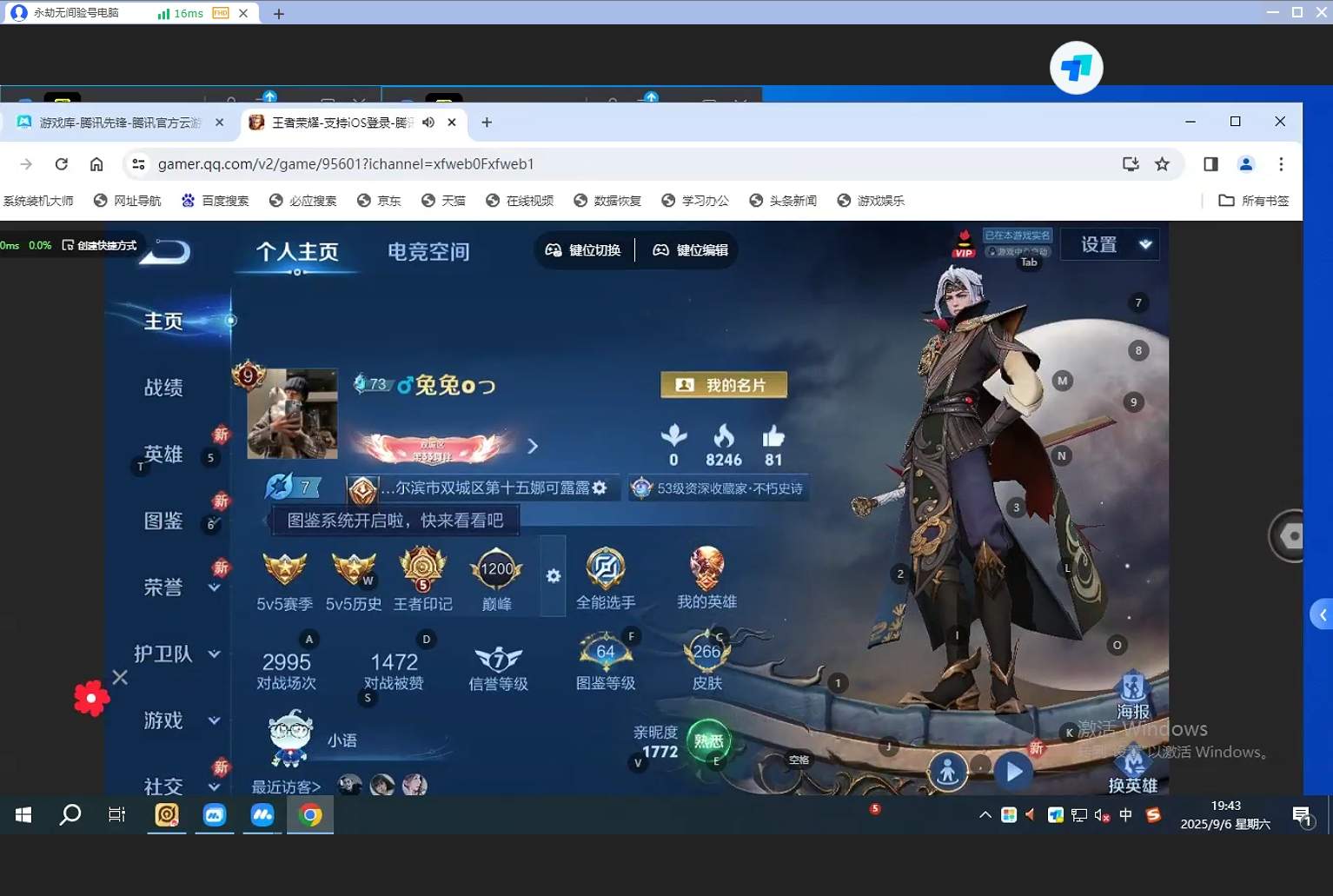This screenshot has height=896, width=1333.
Task: Click the player profile avatar photo
Action: coord(292,414)
